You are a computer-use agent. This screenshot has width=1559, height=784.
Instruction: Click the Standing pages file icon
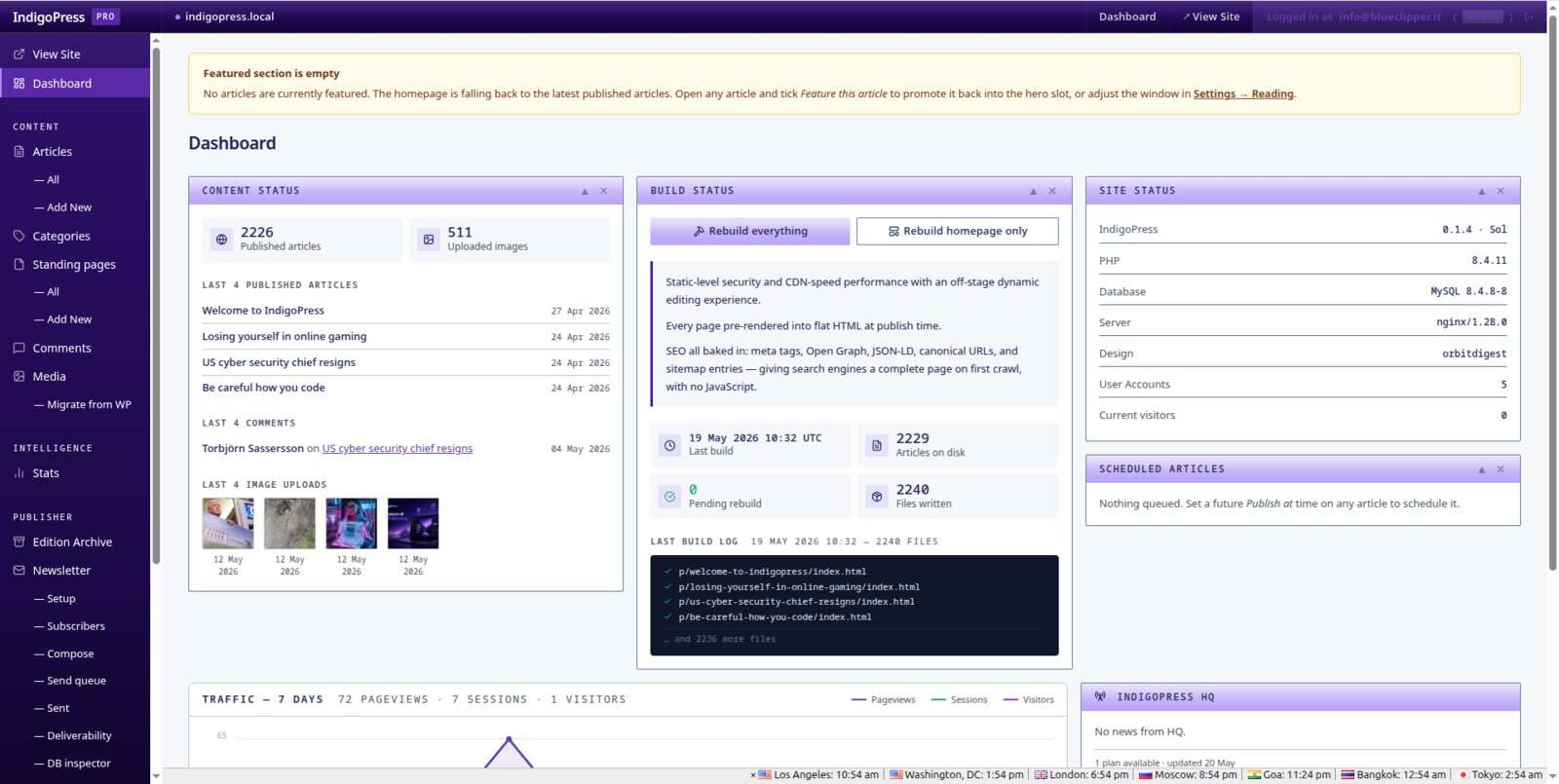(x=19, y=264)
